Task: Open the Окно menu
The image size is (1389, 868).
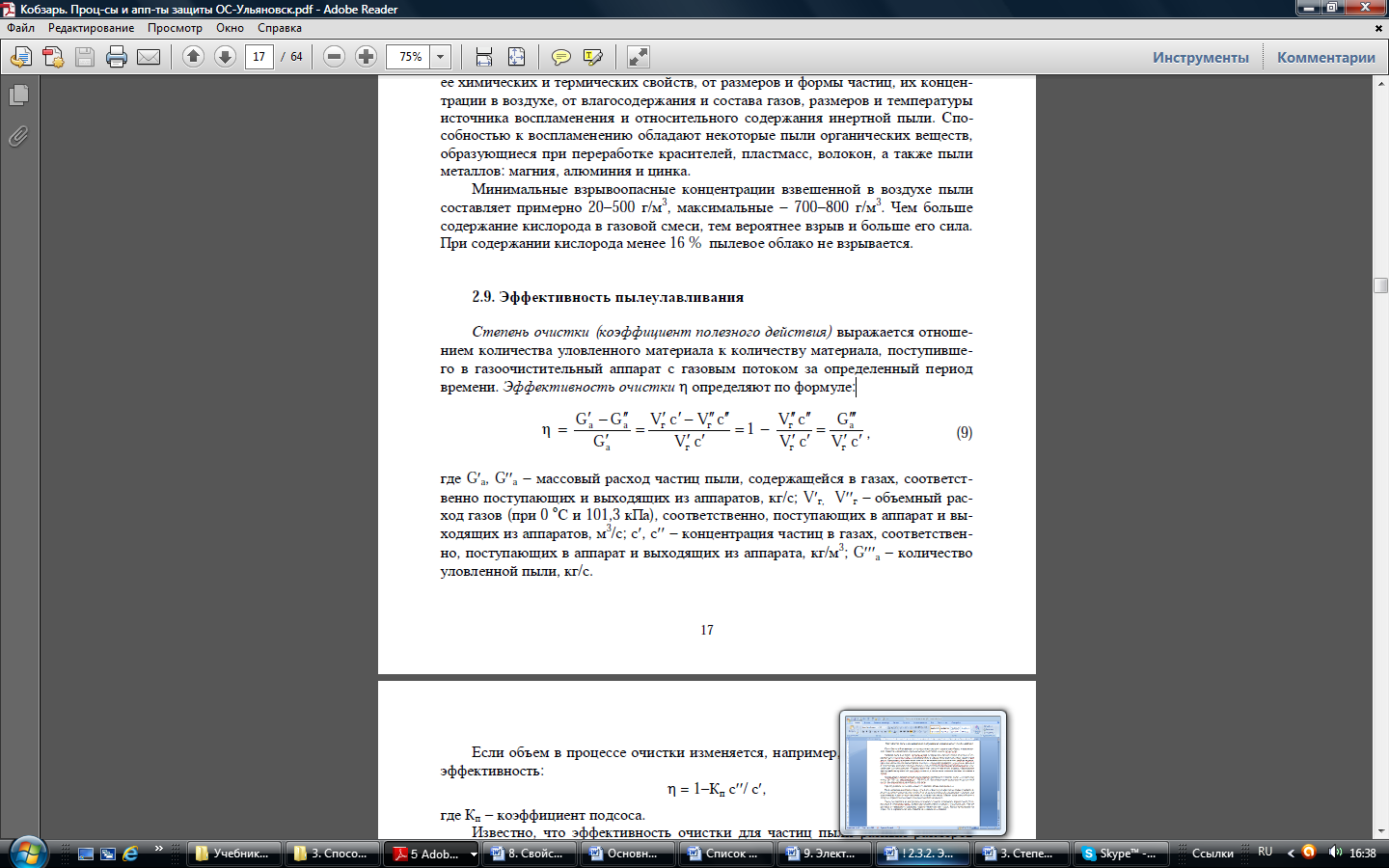Action: click(230, 28)
